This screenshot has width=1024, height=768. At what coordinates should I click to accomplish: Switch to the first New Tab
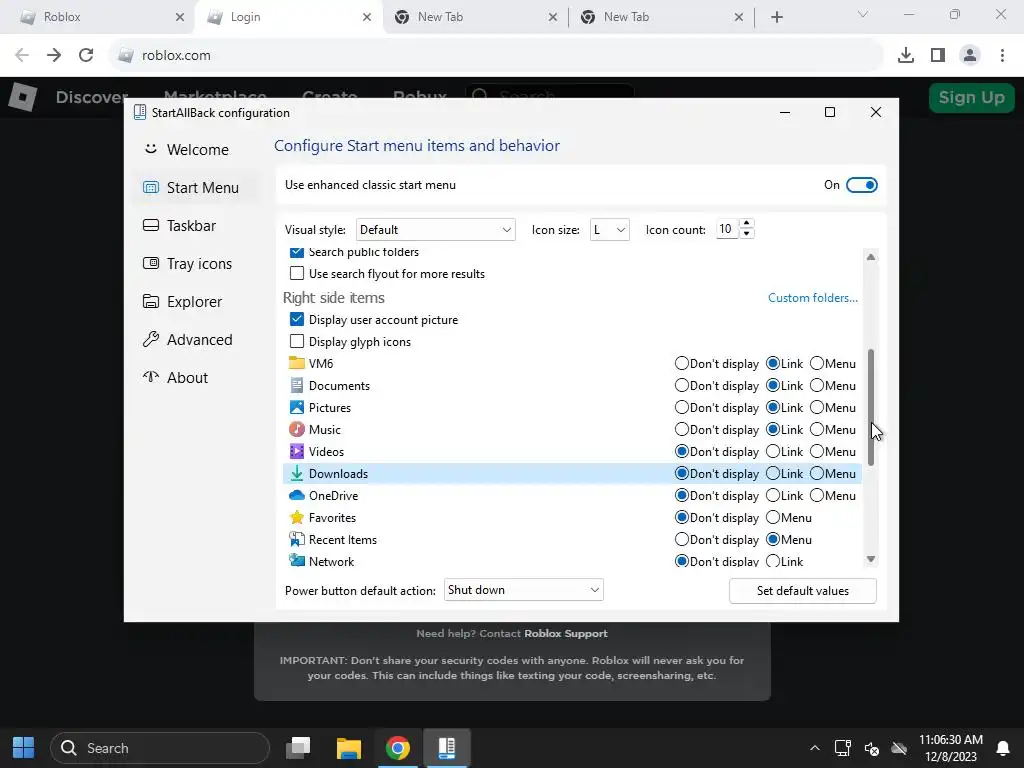tap(475, 17)
